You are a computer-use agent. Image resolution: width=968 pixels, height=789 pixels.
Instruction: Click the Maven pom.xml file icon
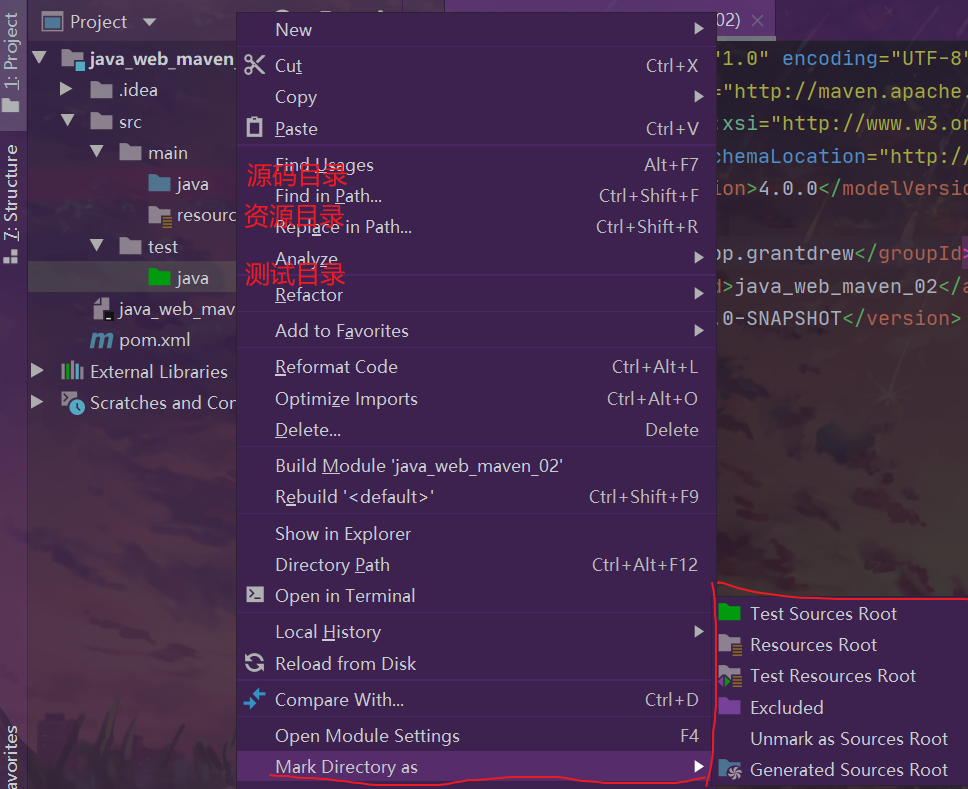pos(101,340)
